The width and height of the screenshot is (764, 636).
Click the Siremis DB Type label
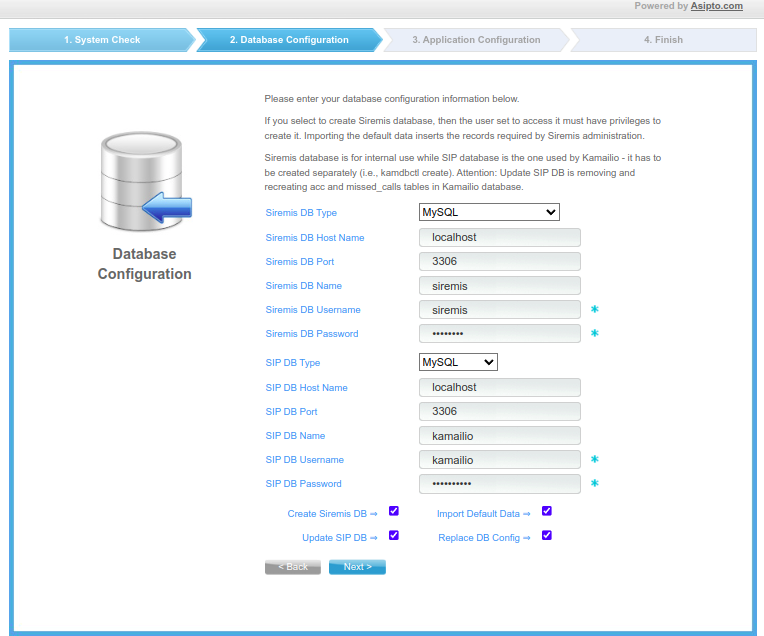(301, 212)
